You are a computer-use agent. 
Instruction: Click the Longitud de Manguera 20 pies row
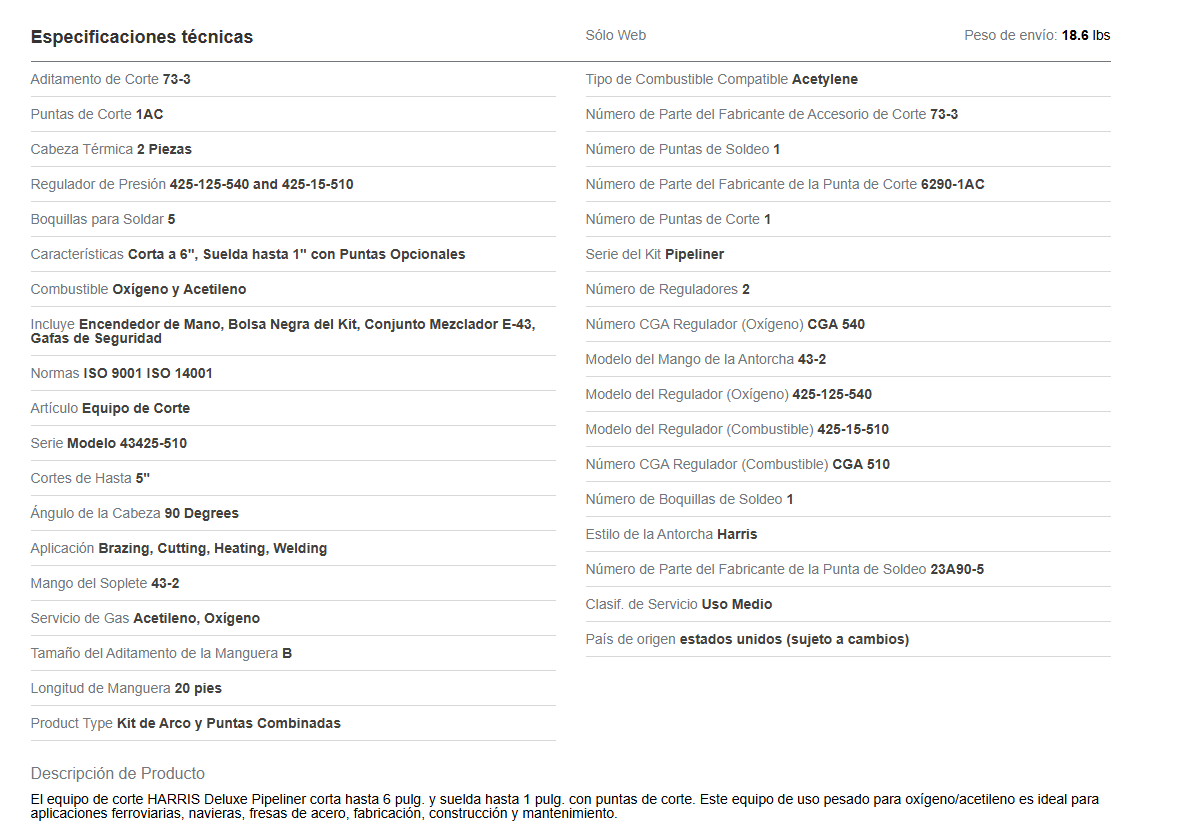126,688
